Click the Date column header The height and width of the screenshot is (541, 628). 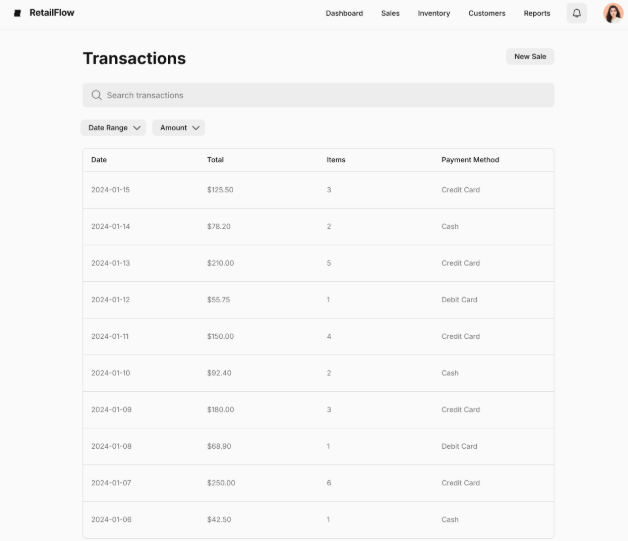point(99,160)
